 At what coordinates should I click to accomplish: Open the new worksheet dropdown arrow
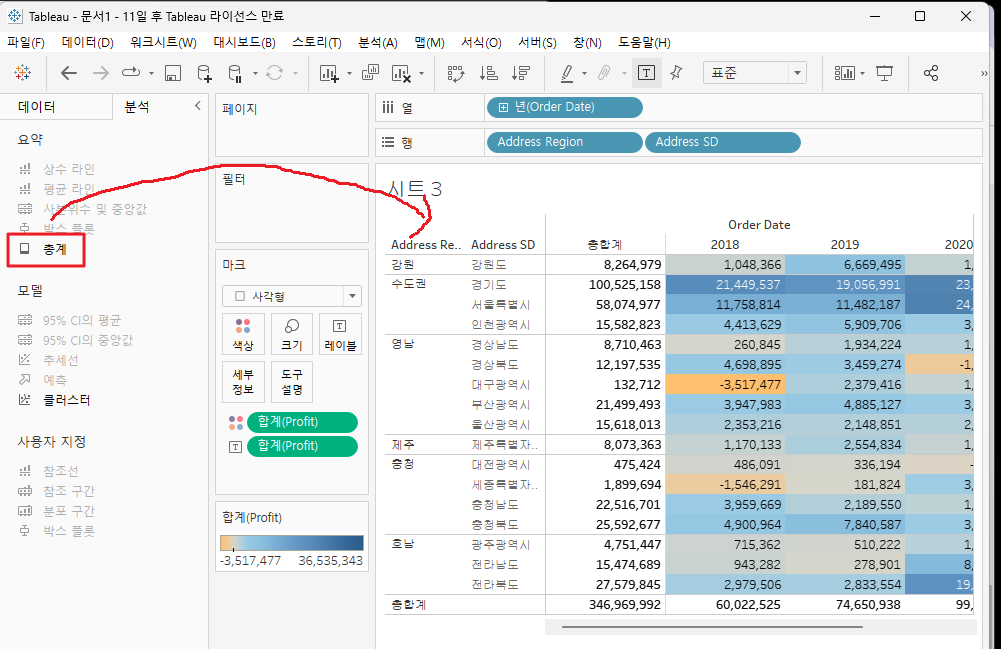pyautogui.click(x=349, y=73)
